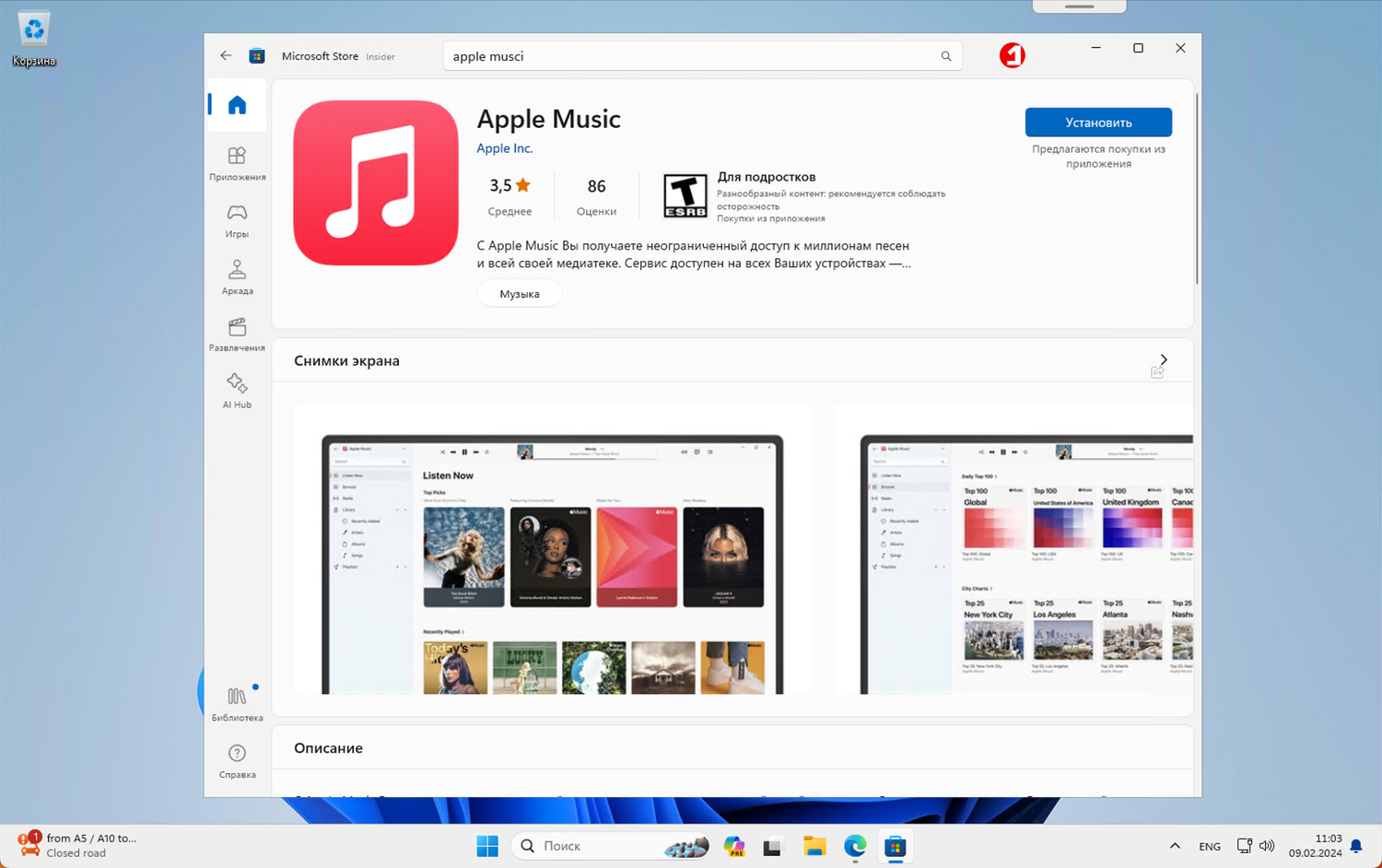
Task: Click the share icon beside Снимки экрана
Action: pyautogui.click(x=1158, y=371)
